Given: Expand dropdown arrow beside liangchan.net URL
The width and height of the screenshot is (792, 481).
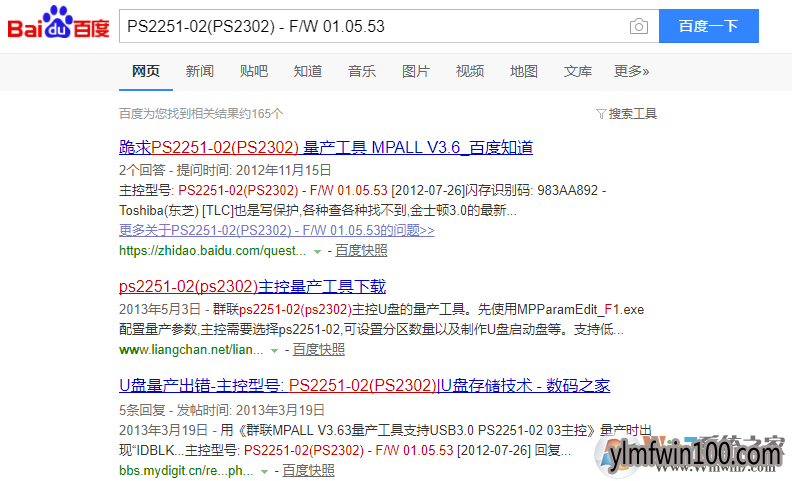Looking at the screenshot, I should [x=274, y=350].
